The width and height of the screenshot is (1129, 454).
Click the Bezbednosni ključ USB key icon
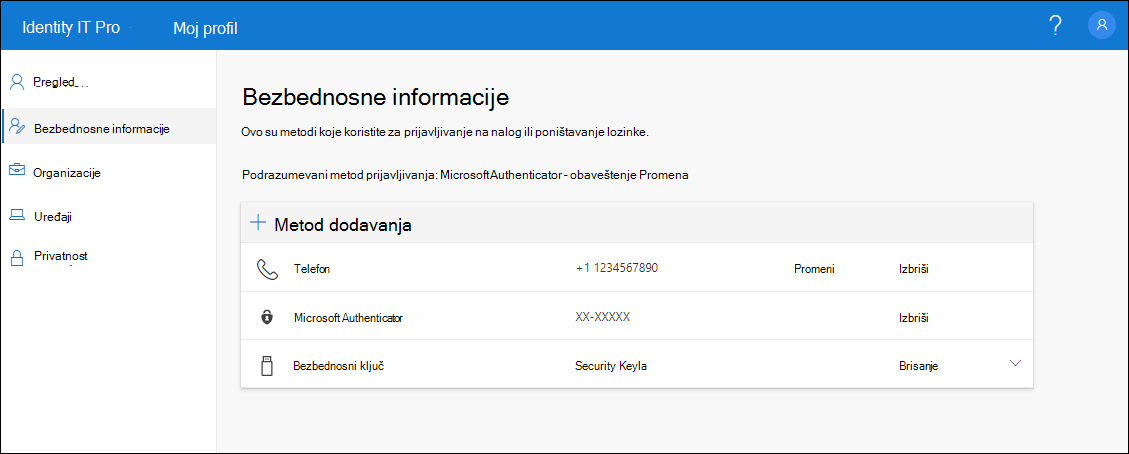click(267, 365)
